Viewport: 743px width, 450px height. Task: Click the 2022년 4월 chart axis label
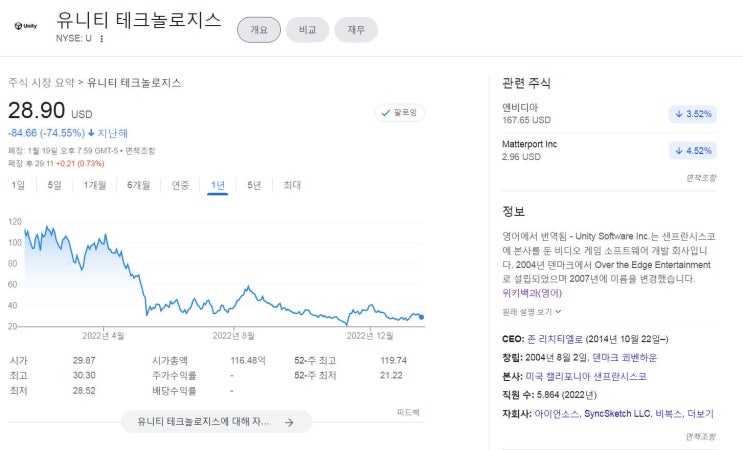click(x=103, y=336)
